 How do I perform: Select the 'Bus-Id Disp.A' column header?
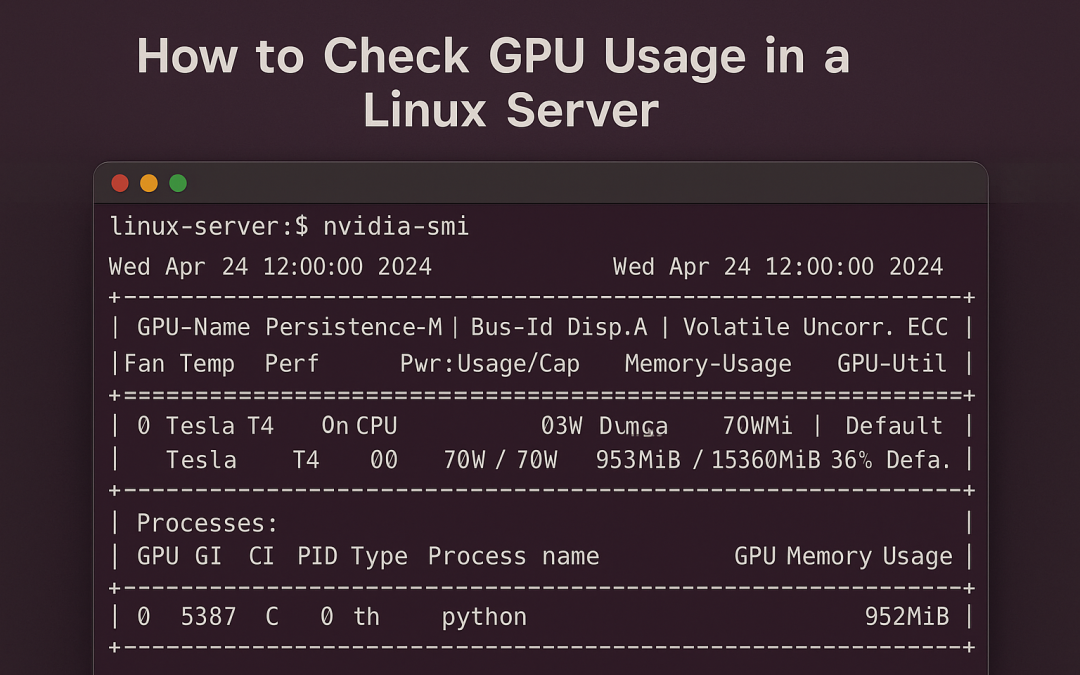point(558,328)
